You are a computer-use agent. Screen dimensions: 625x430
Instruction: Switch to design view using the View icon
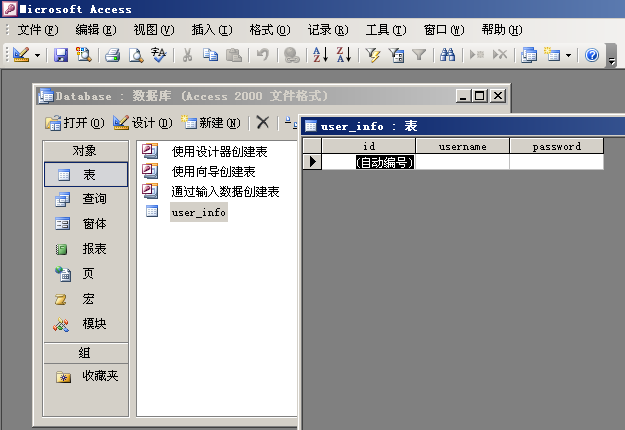21,55
